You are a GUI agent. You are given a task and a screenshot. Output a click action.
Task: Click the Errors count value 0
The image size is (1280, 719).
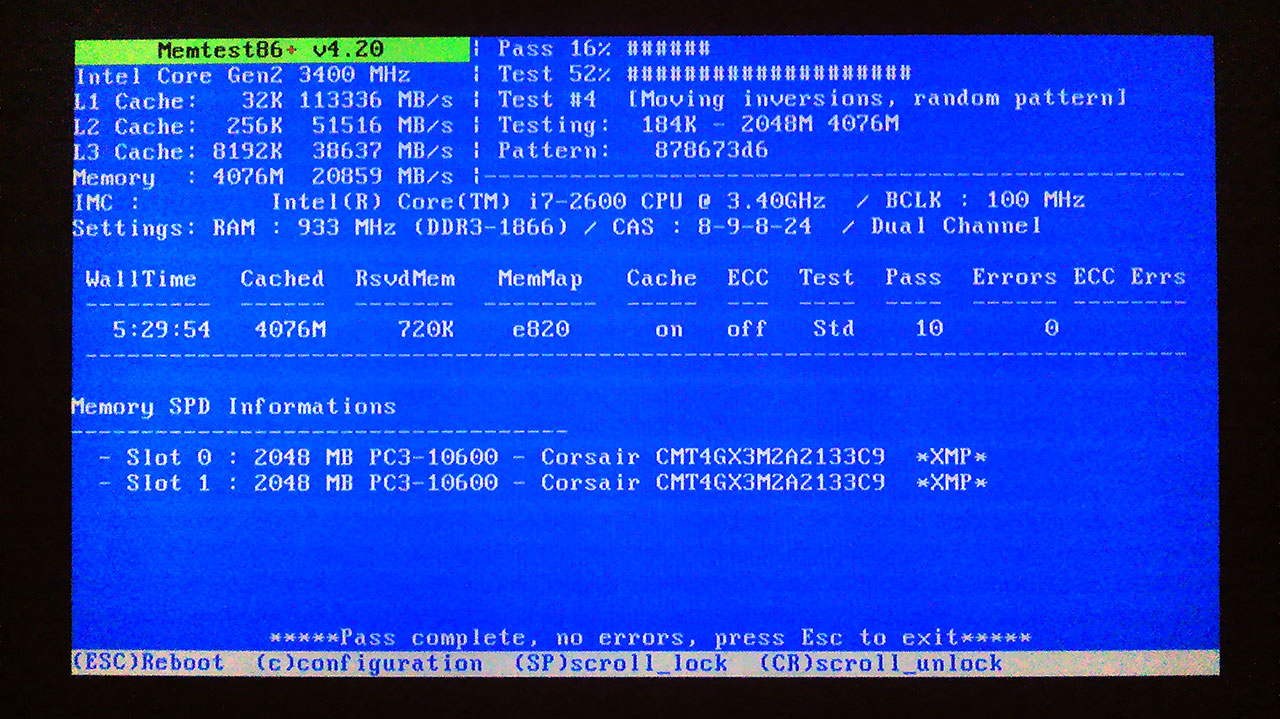click(1051, 328)
